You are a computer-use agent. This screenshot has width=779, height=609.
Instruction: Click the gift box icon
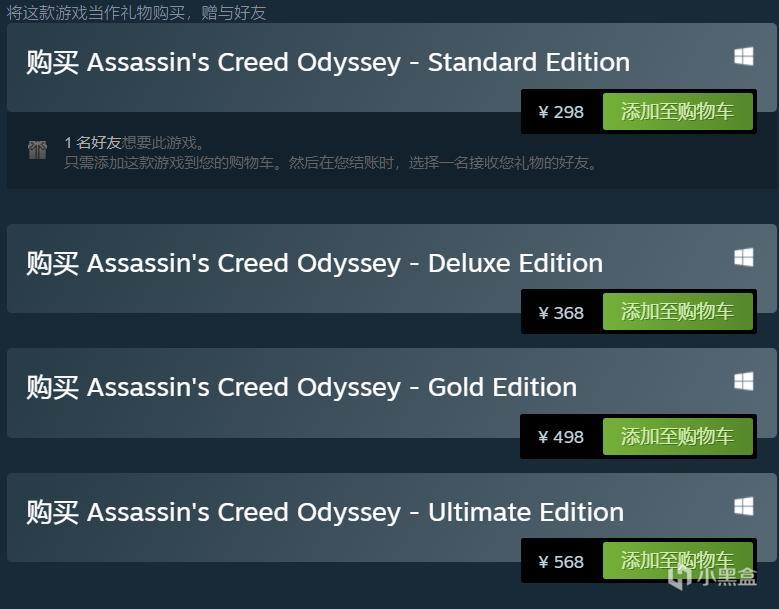[x=38, y=150]
